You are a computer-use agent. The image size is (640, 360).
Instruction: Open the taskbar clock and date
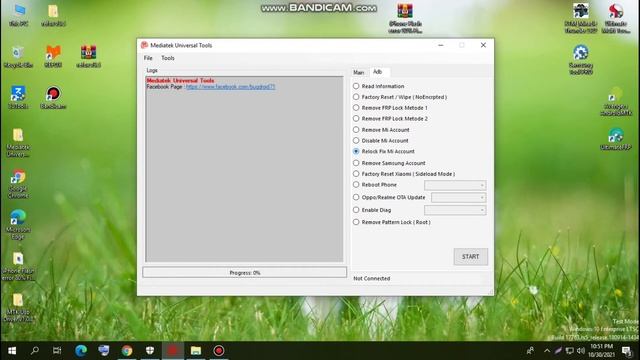pyautogui.click(x=601, y=351)
